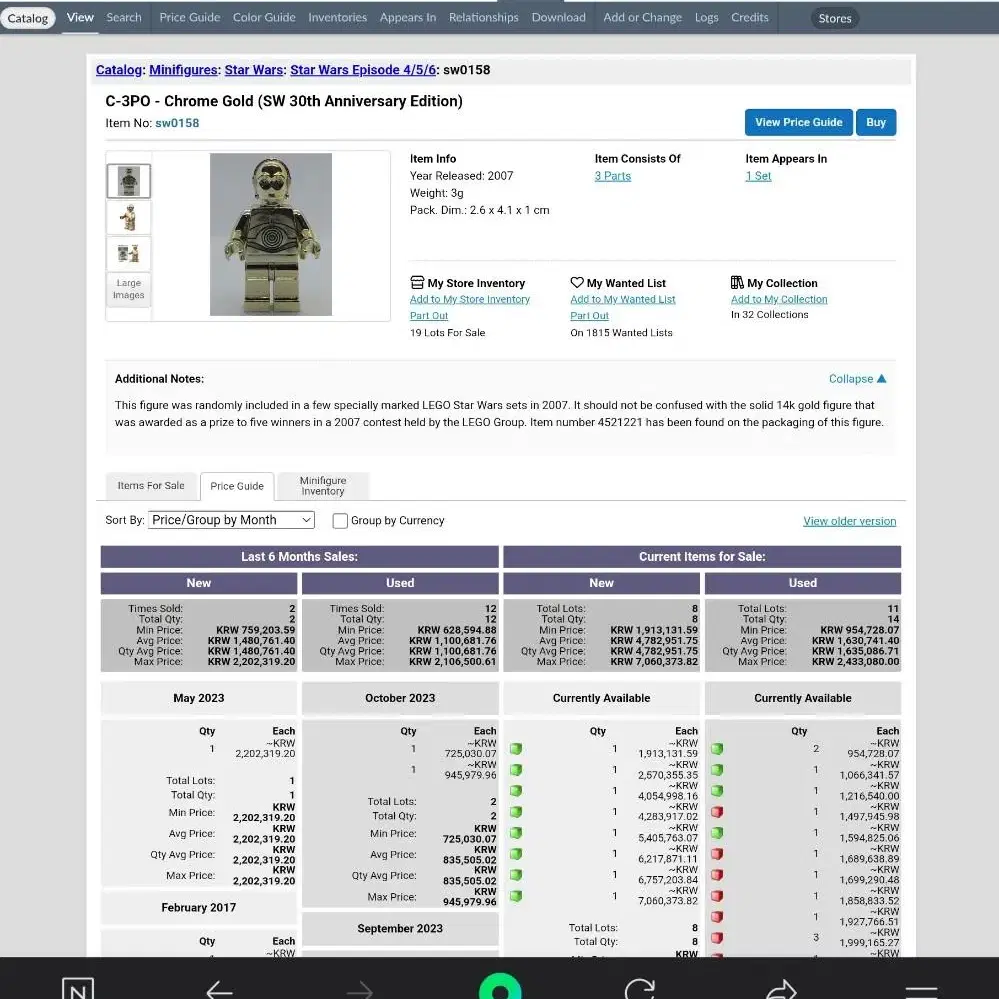Tap the Naver N logo icon
The image size is (999, 999).
coord(78,989)
